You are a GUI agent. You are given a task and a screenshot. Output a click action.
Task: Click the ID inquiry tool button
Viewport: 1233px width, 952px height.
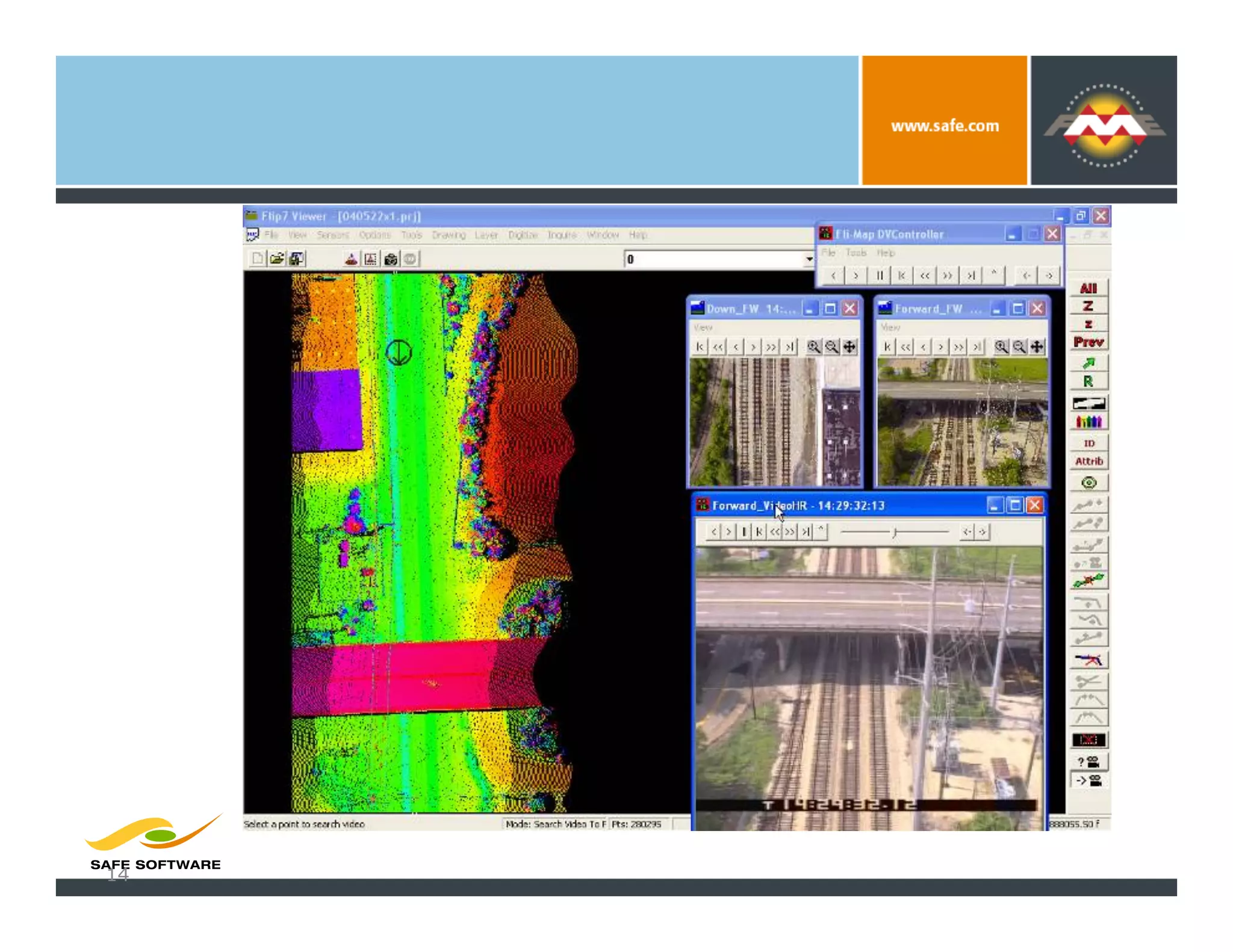[x=1088, y=444]
